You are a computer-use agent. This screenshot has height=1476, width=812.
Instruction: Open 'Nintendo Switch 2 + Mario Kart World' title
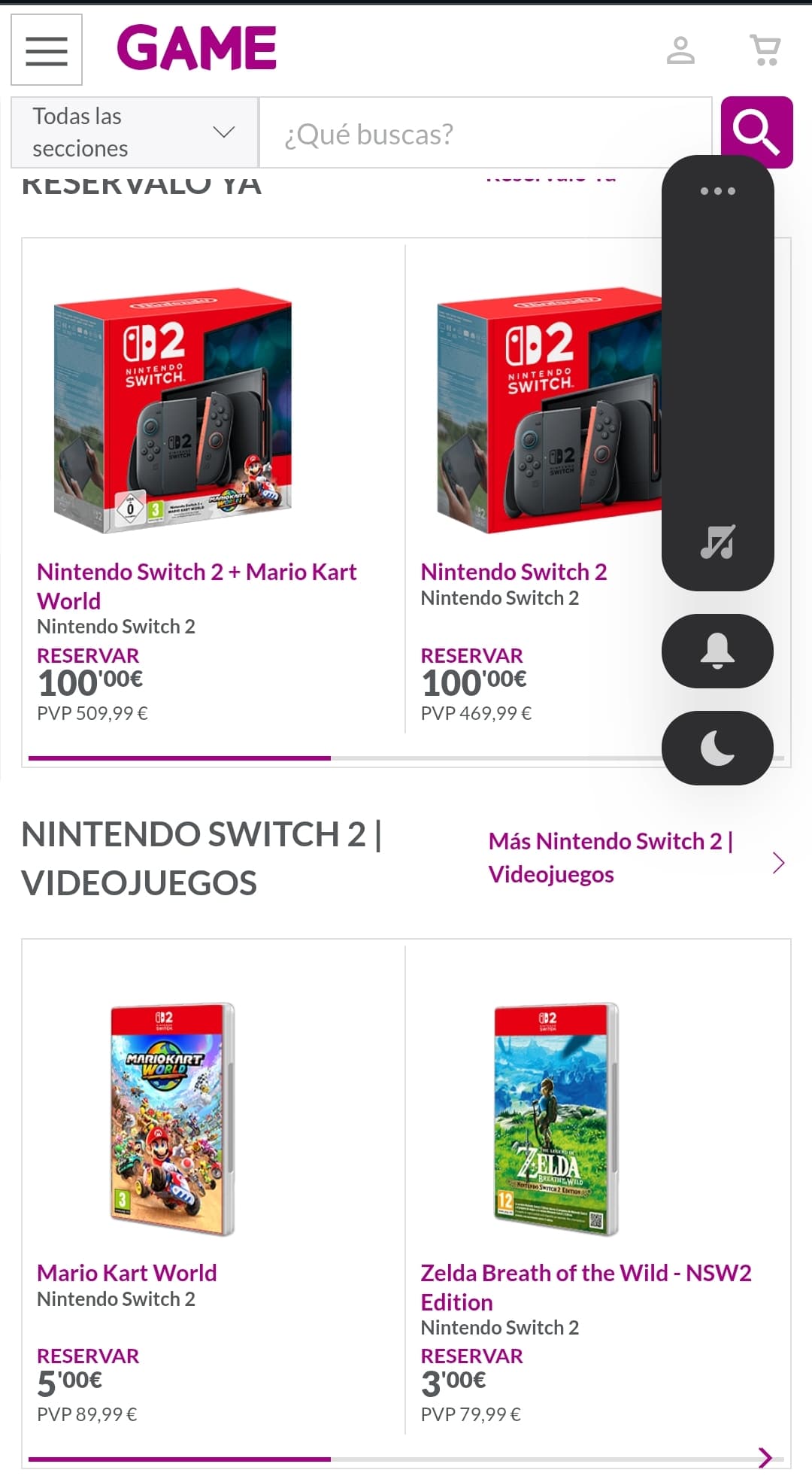[196, 585]
